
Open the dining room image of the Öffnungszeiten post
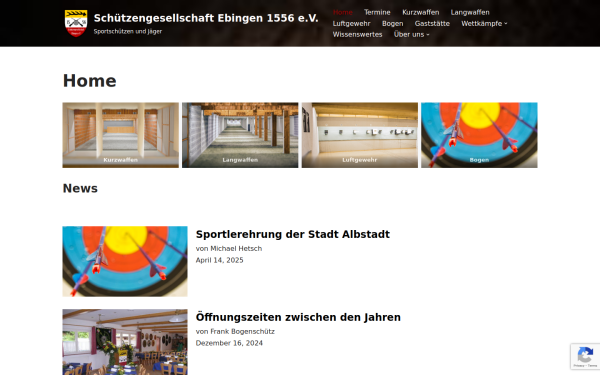click(125, 342)
